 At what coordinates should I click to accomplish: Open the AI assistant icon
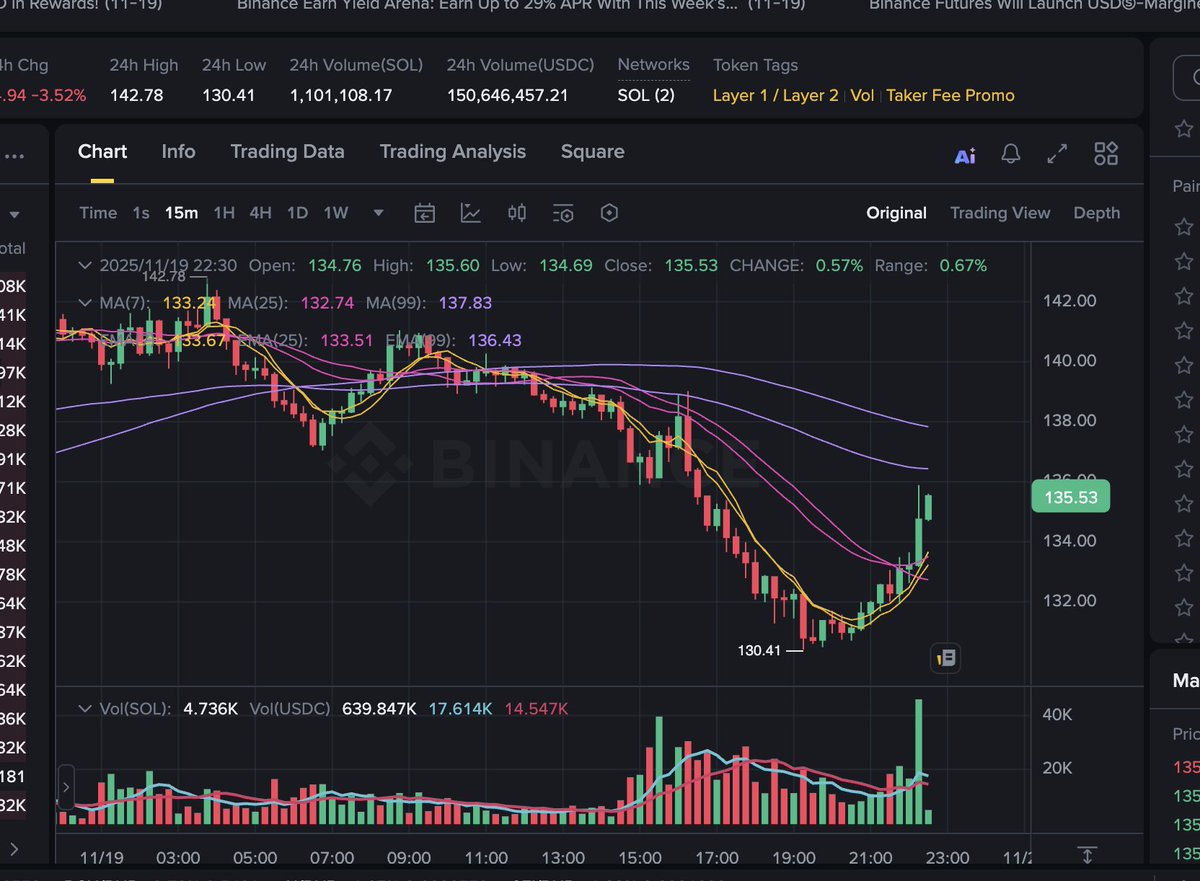coord(965,155)
